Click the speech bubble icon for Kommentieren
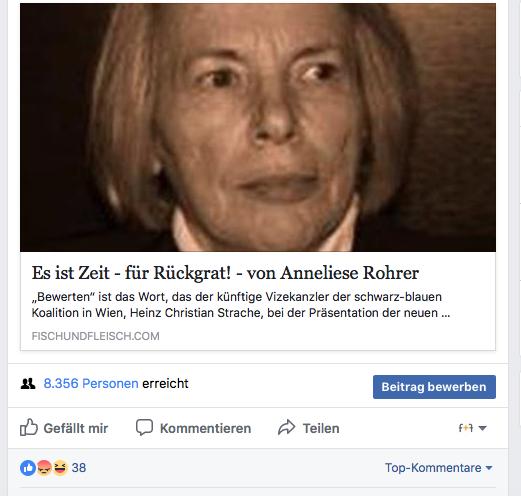This screenshot has height=496, width=521. pyautogui.click(x=144, y=427)
